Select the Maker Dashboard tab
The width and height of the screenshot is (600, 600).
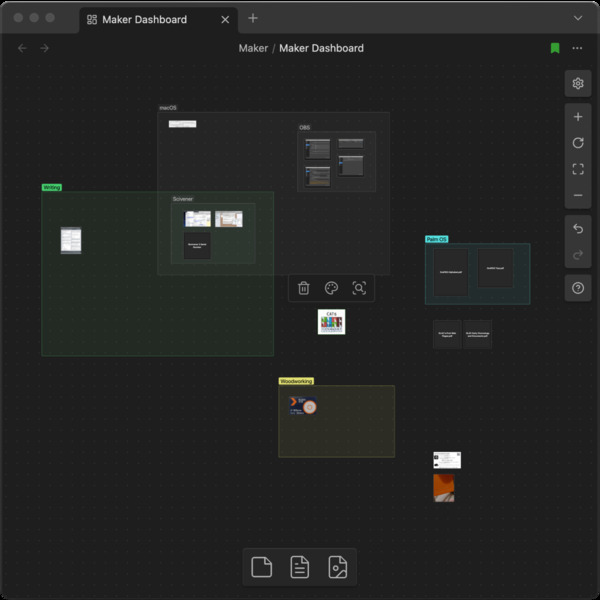click(x=144, y=19)
